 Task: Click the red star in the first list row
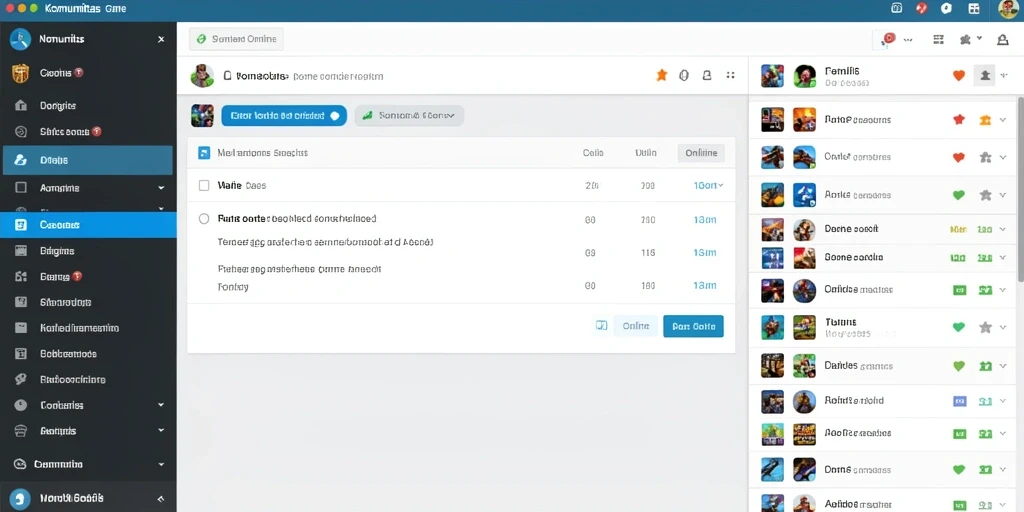[x=959, y=120]
